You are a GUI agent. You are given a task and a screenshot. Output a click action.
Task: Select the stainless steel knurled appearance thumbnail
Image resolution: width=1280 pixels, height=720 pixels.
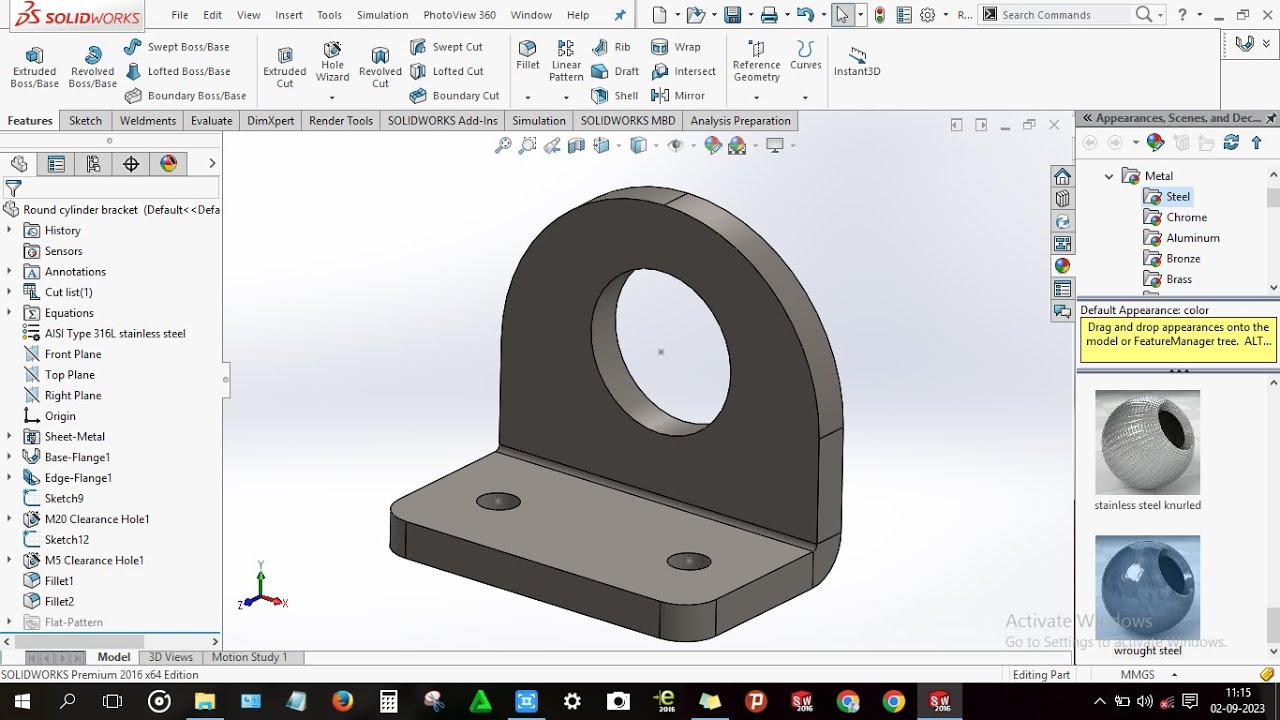point(1147,441)
